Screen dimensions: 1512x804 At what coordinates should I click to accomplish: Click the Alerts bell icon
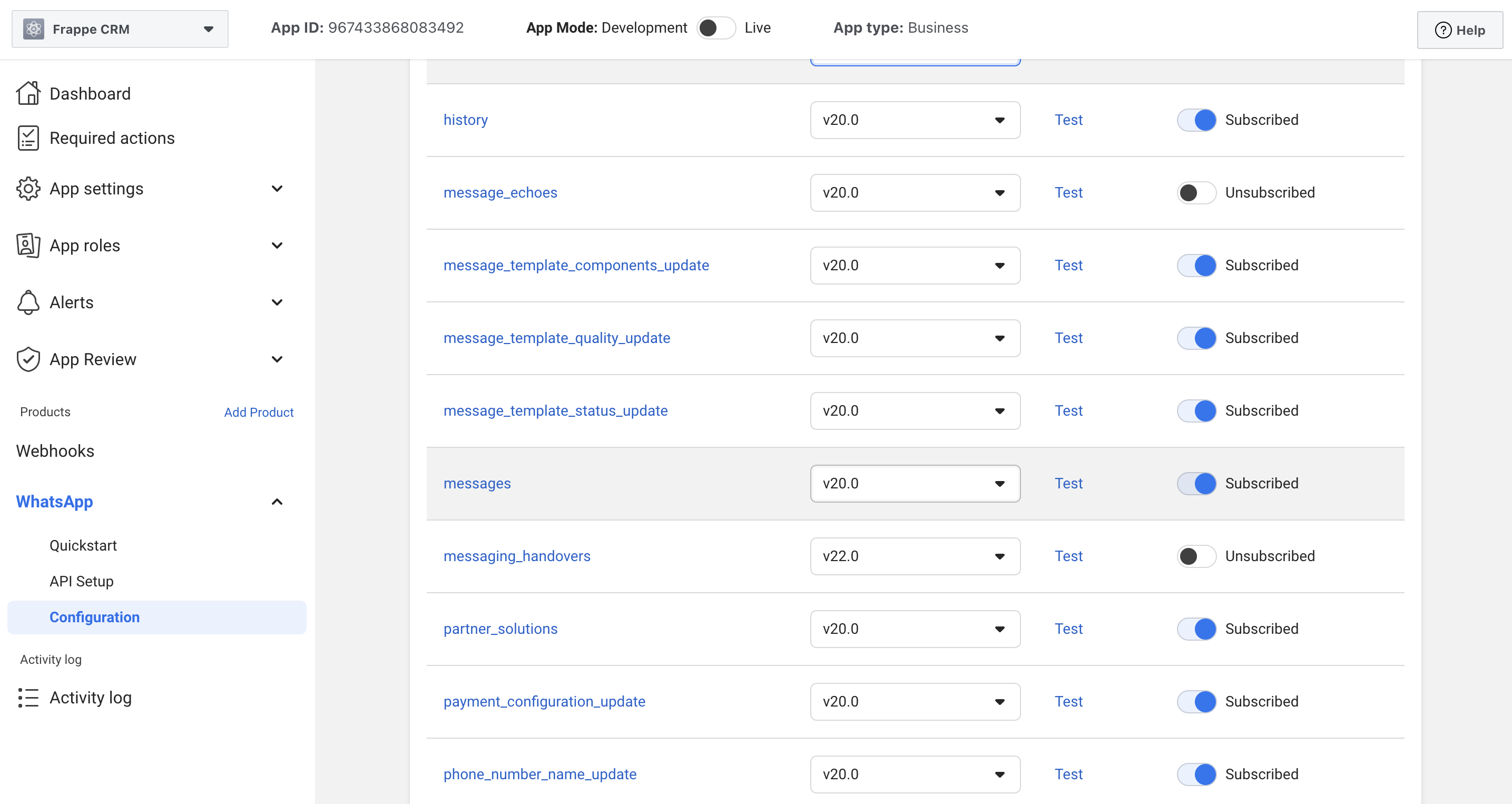point(28,302)
